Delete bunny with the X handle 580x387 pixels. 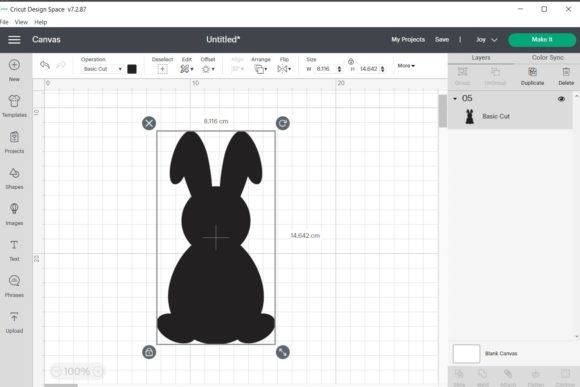tap(149, 123)
